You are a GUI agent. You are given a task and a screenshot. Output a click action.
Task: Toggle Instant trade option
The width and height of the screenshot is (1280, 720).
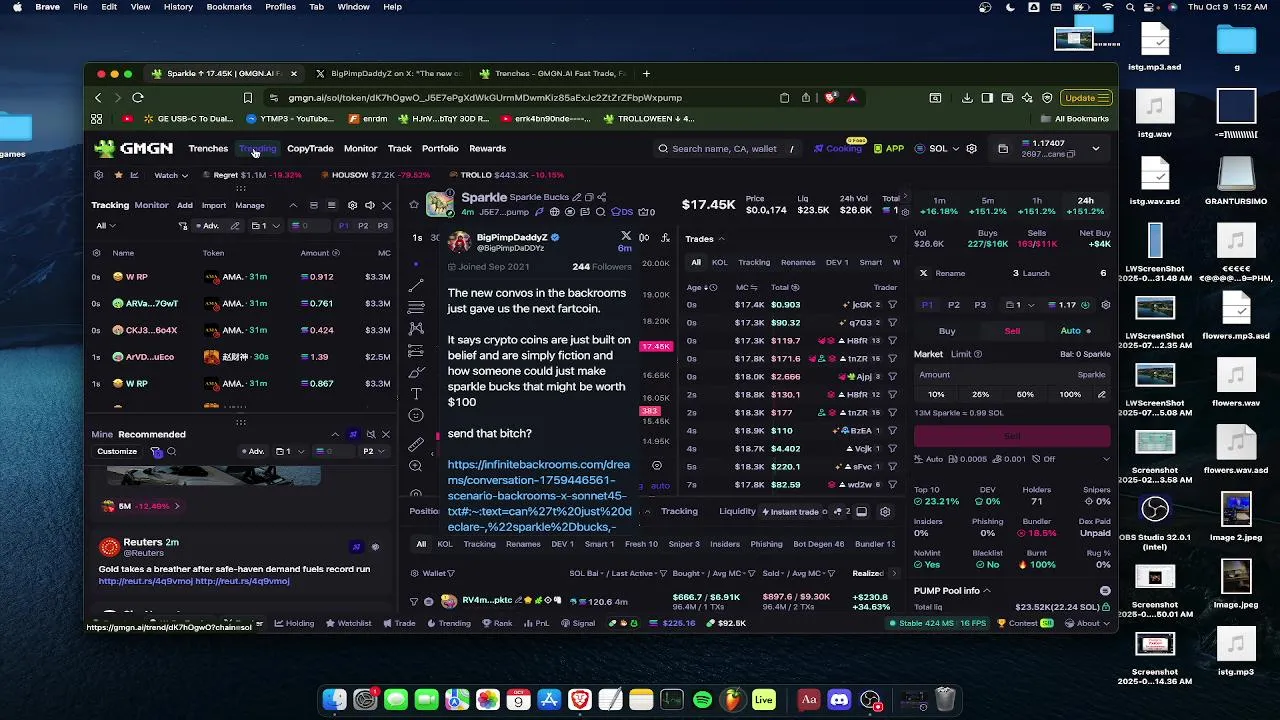pyautogui.click(x=795, y=512)
